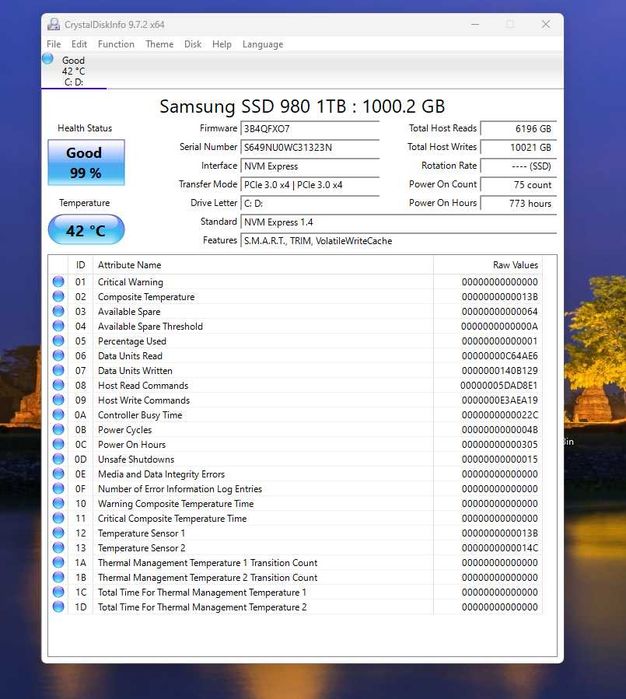This screenshot has height=699, width=626.
Task: Click the Transfer Mode field
Action: 310,185
